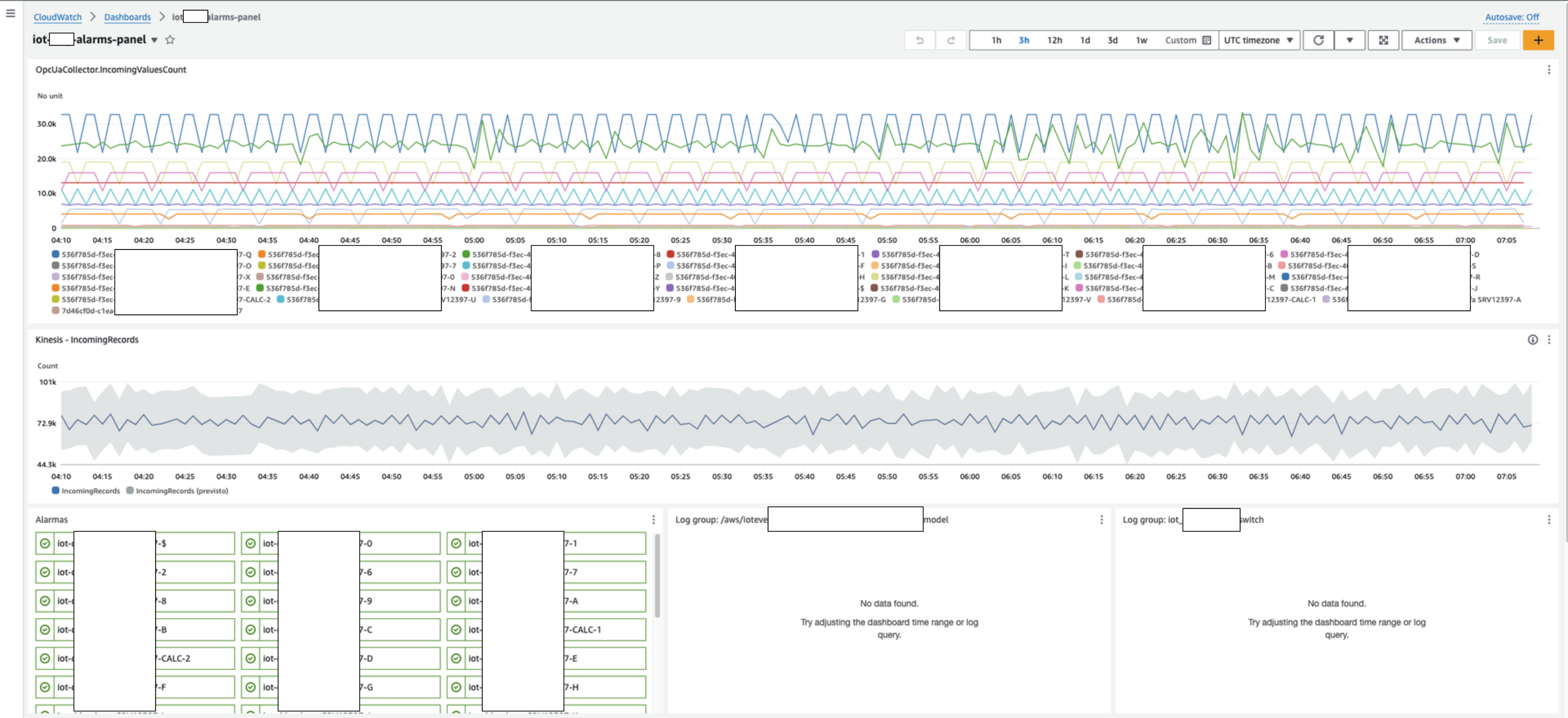Open the UTC timezone dropdown

click(x=1258, y=40)
